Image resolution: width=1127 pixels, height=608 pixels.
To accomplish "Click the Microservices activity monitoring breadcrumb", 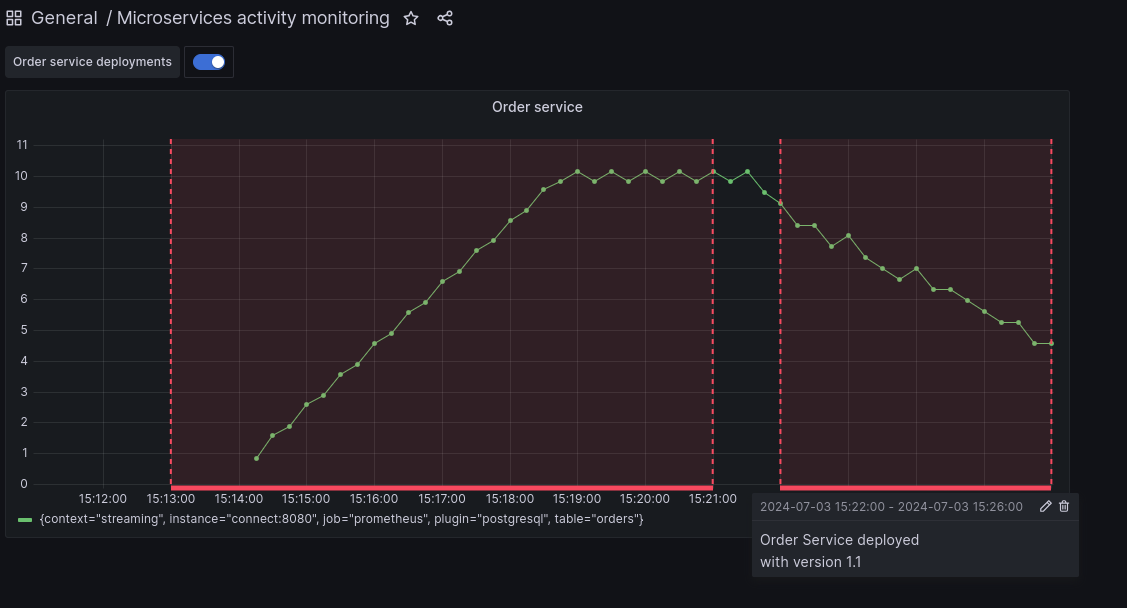I will 252,17.
